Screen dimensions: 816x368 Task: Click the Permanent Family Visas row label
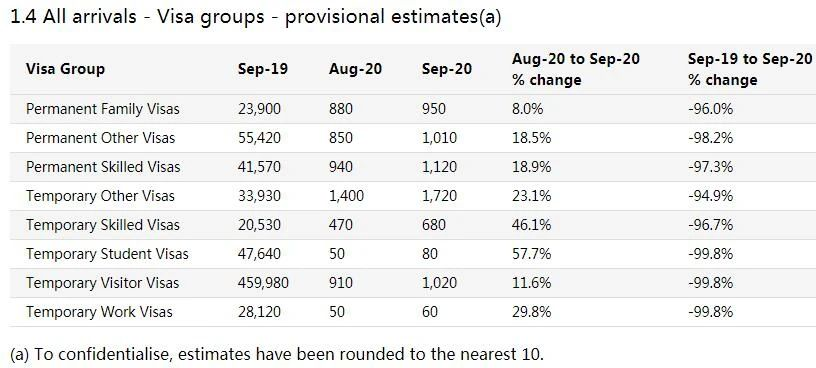coord(103,109)
